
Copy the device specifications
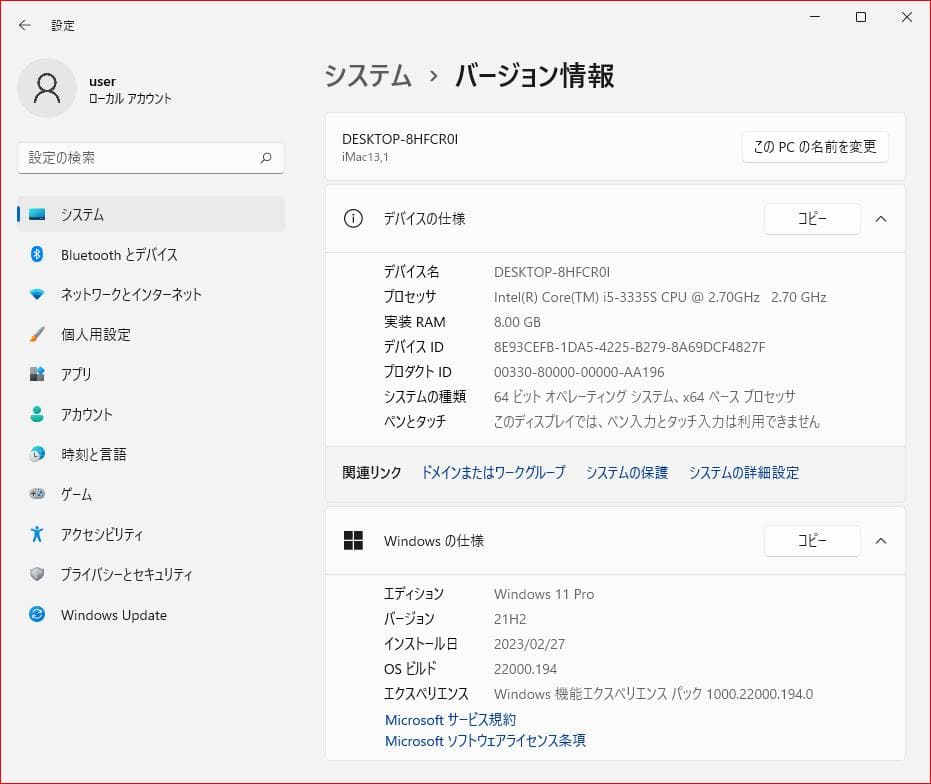tap(812, 219)
